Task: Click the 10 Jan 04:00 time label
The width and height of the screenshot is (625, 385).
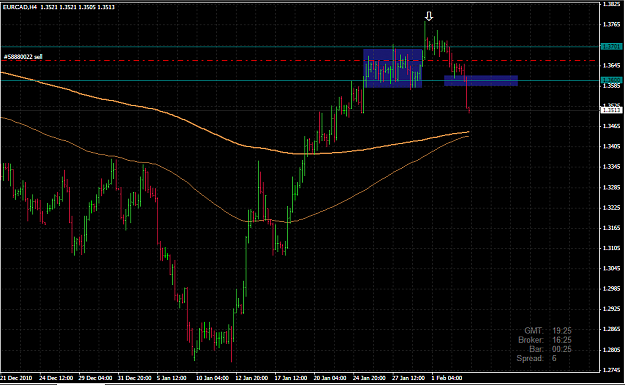Action: [x=212, y=378]
